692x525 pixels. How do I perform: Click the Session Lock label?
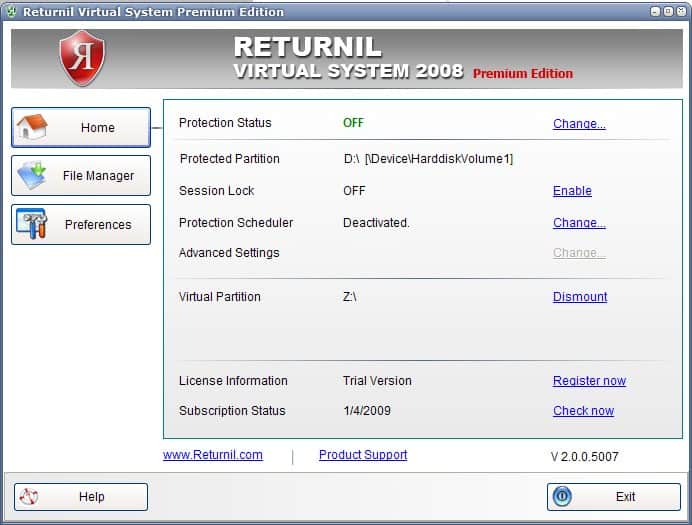coord(217,191)
